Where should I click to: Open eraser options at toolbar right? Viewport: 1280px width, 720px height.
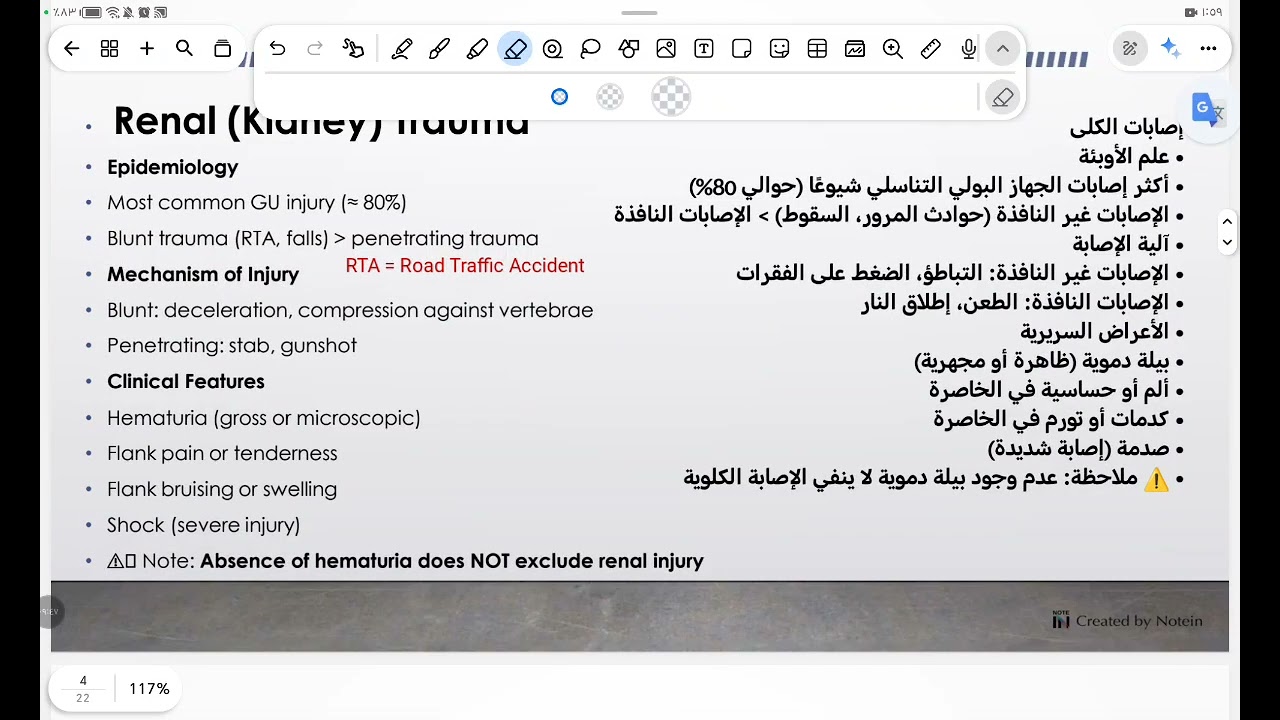pyautogui.click(x=1002, y=97)
